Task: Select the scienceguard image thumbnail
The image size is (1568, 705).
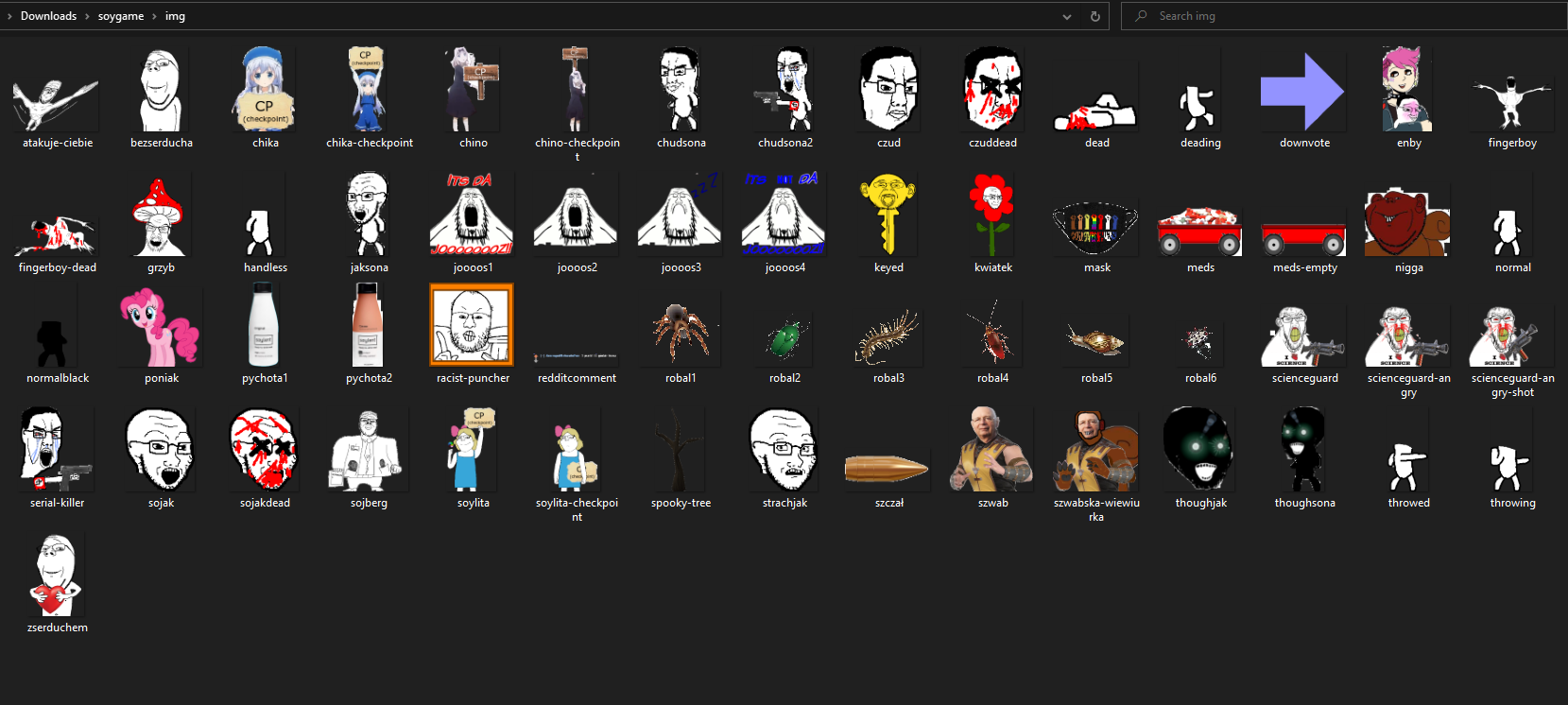Action: (x=1304, y=335)
